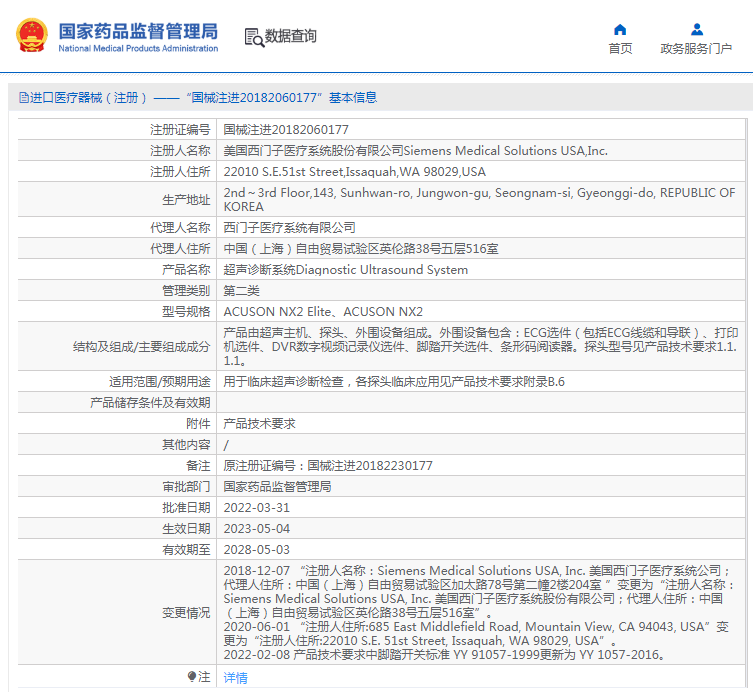
Task: Click the 生效日期 row label
Action: pyautogui.click(x=186, y=529)
